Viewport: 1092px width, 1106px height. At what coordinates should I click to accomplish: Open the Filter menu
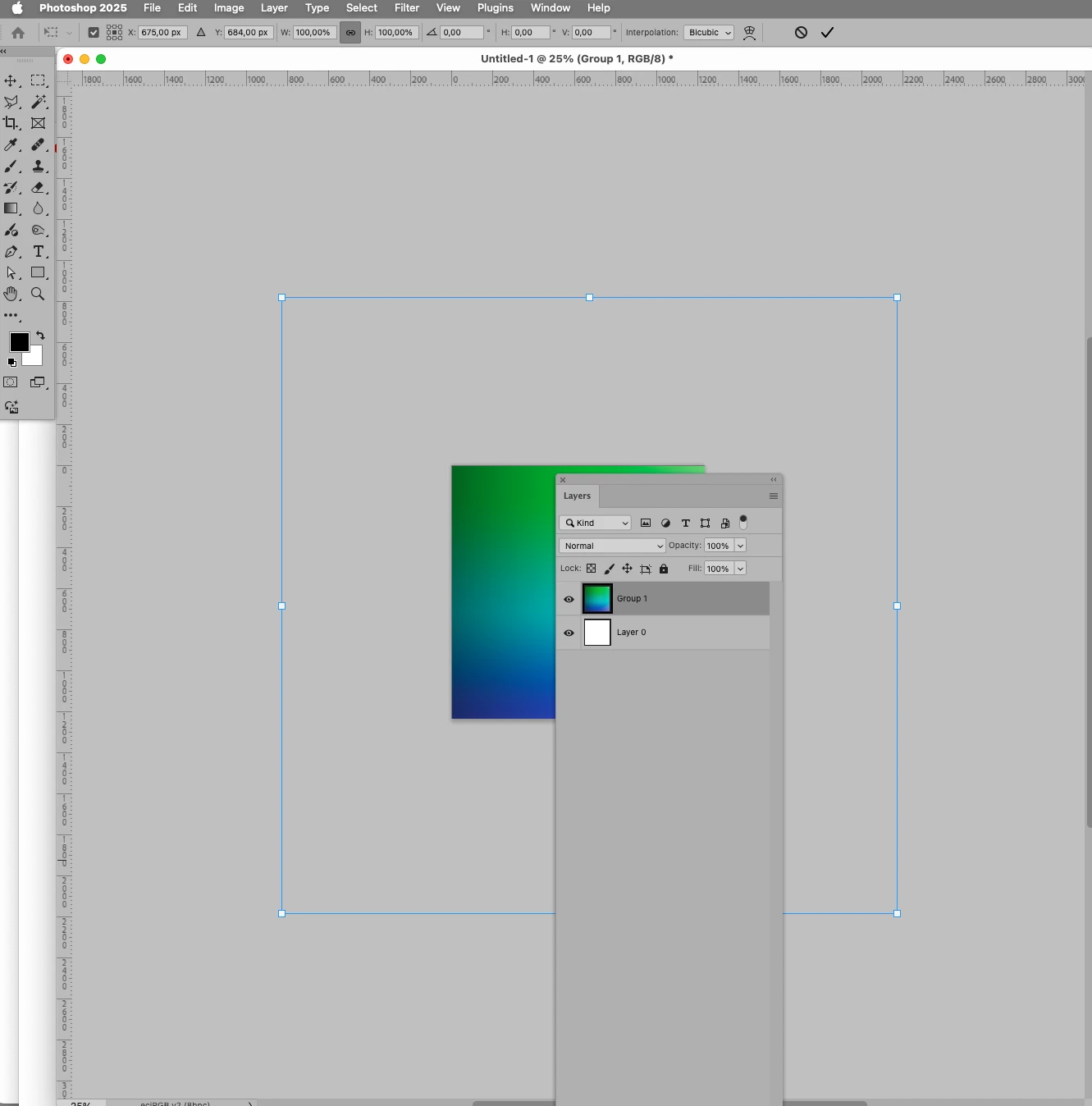tap(407, 8)
